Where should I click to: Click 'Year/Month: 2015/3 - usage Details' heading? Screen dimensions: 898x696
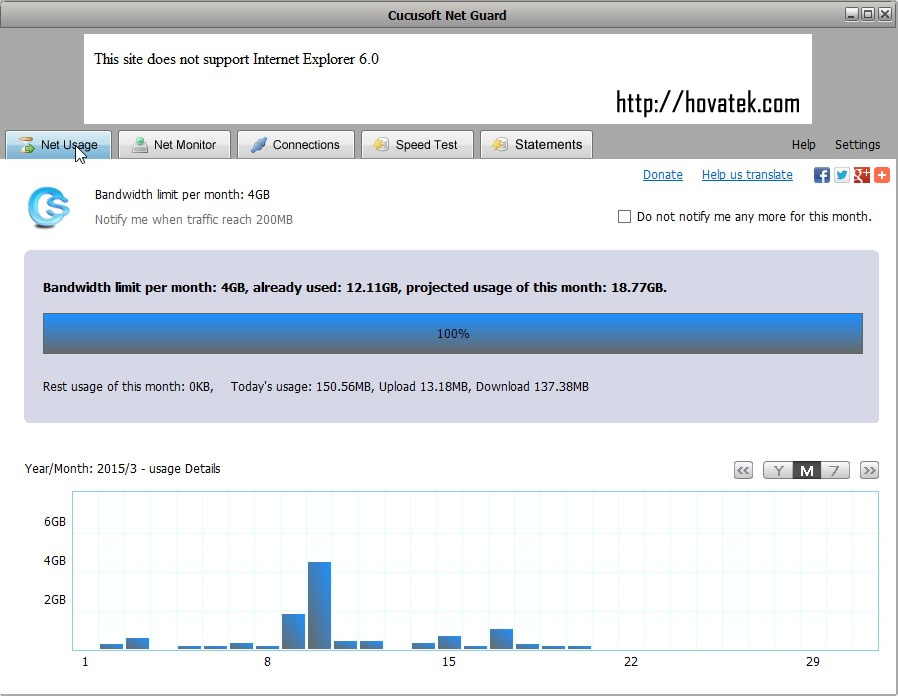tap(123, 469)
